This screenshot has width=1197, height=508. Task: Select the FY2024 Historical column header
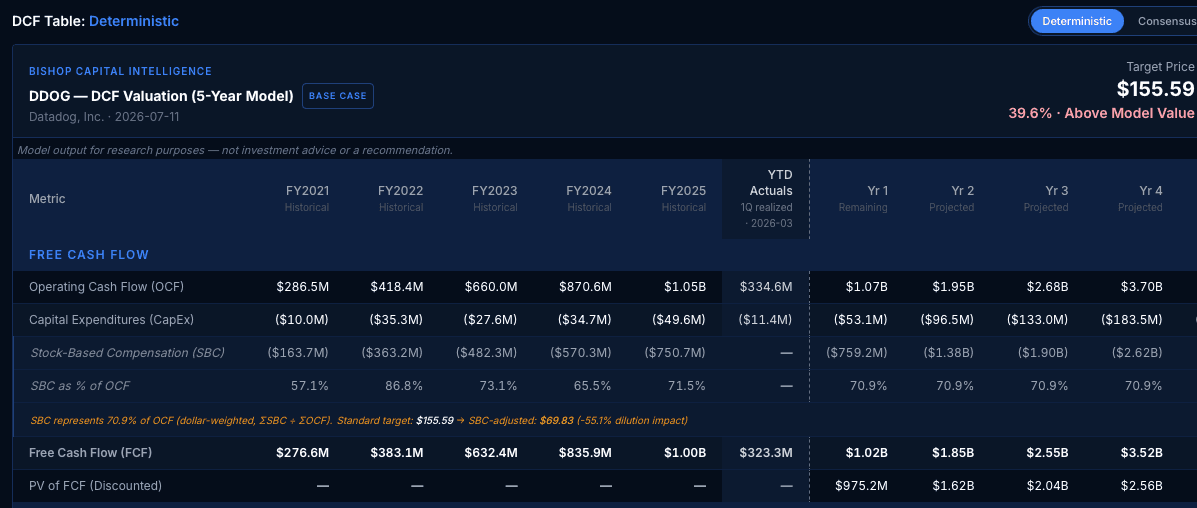(x=589, y=199)
